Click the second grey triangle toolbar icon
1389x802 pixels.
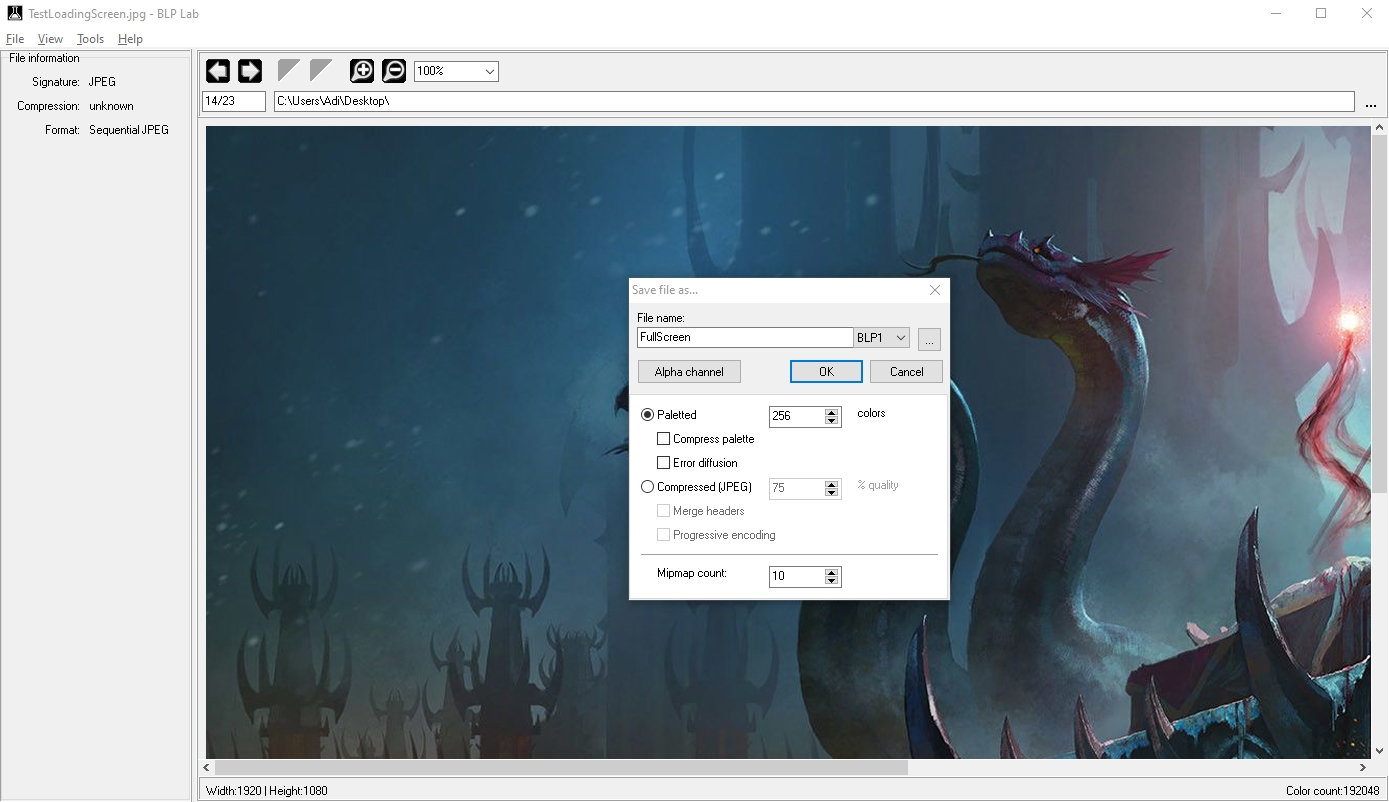click(x=321, y=71)
